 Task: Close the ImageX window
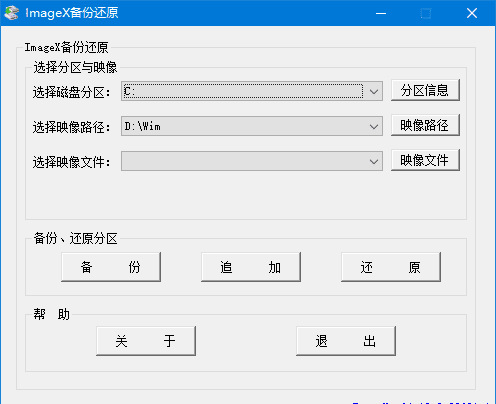[x=472, y=13]
